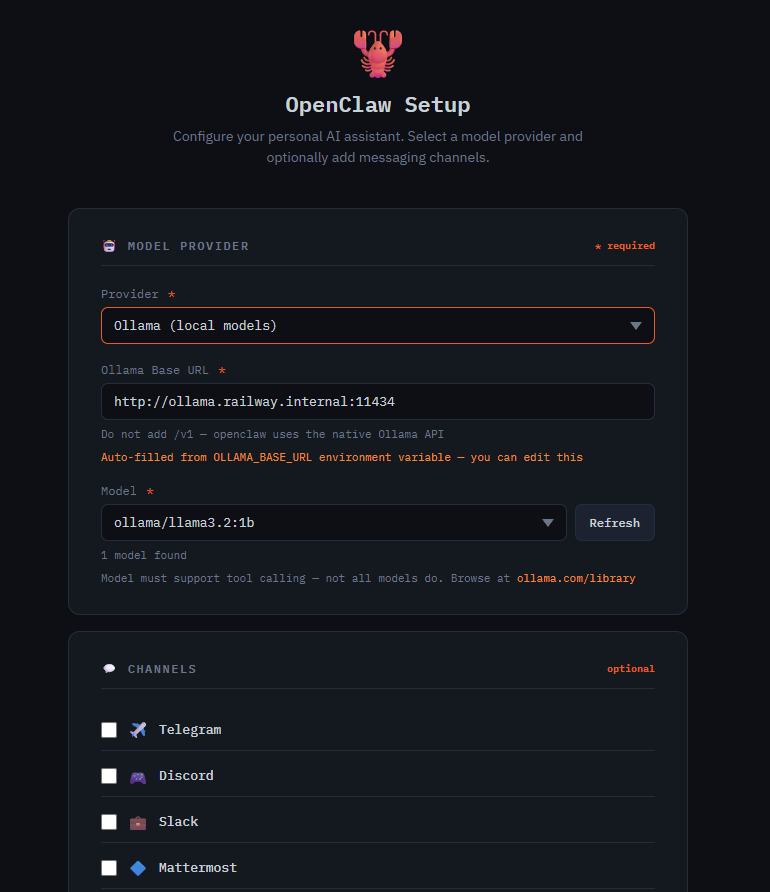Open the Provider dropdown showing Ollama
This screenshot has height=892, width=770.
[377, 325]
